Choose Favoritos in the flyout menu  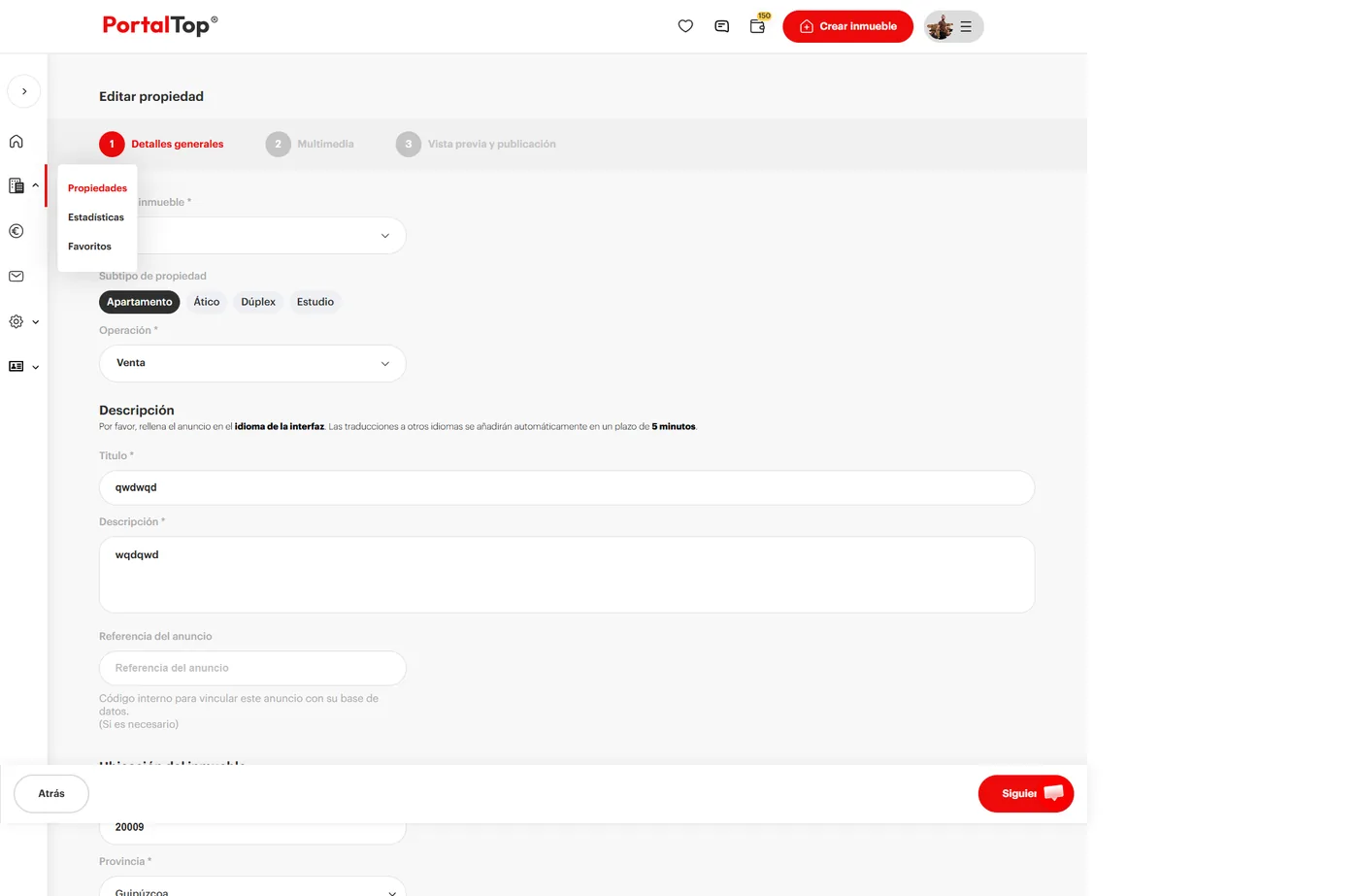pyautogui.click(x=89, y=247)
